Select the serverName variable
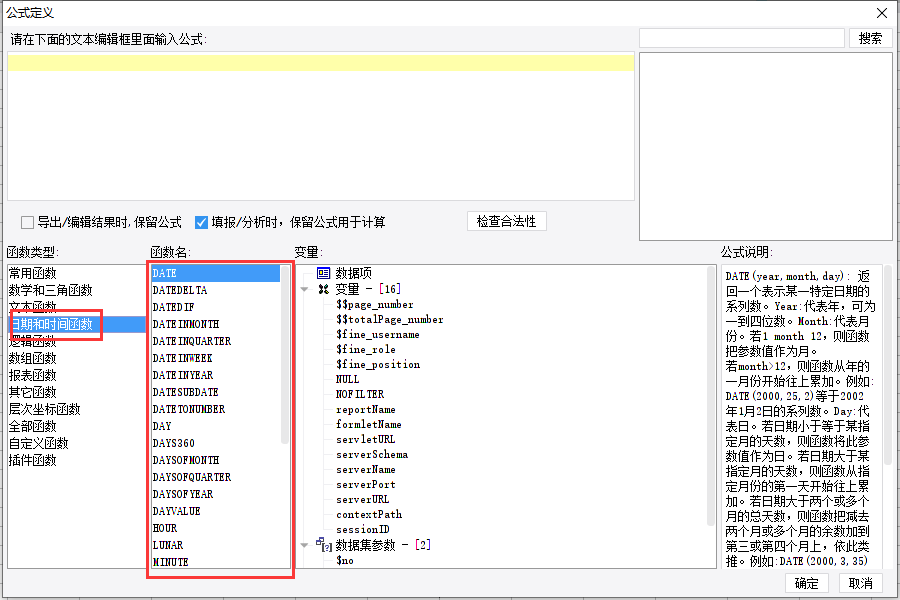The width and height of the screenshot is (900, 600). (x=366, y=470)
